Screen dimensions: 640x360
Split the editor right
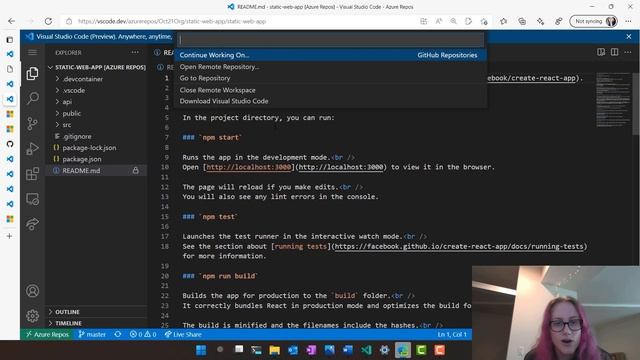point(614,52)
